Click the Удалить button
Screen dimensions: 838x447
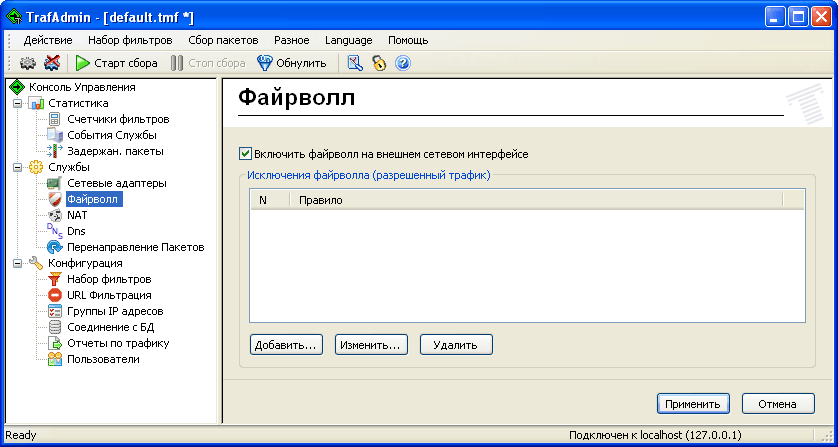point(456,345)
